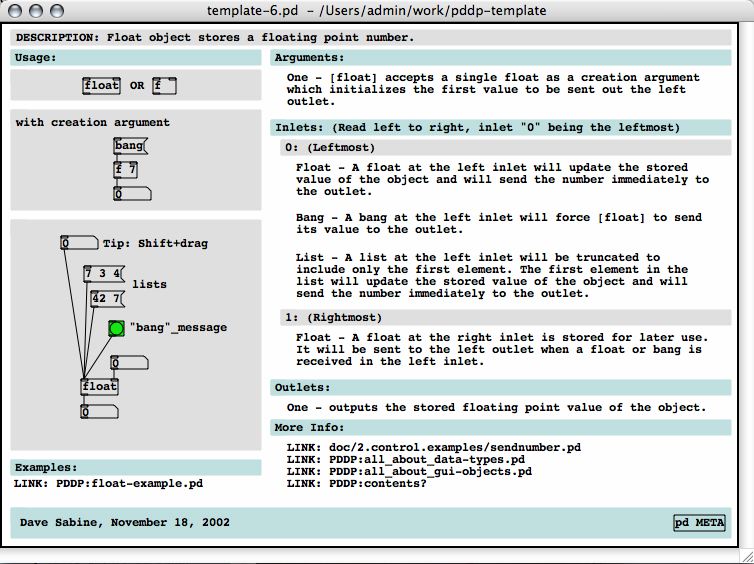This screenshot has width=754, height=564.
Task: Open link doc/2.control.examples/sendnumber.pd
Action: 434,448
